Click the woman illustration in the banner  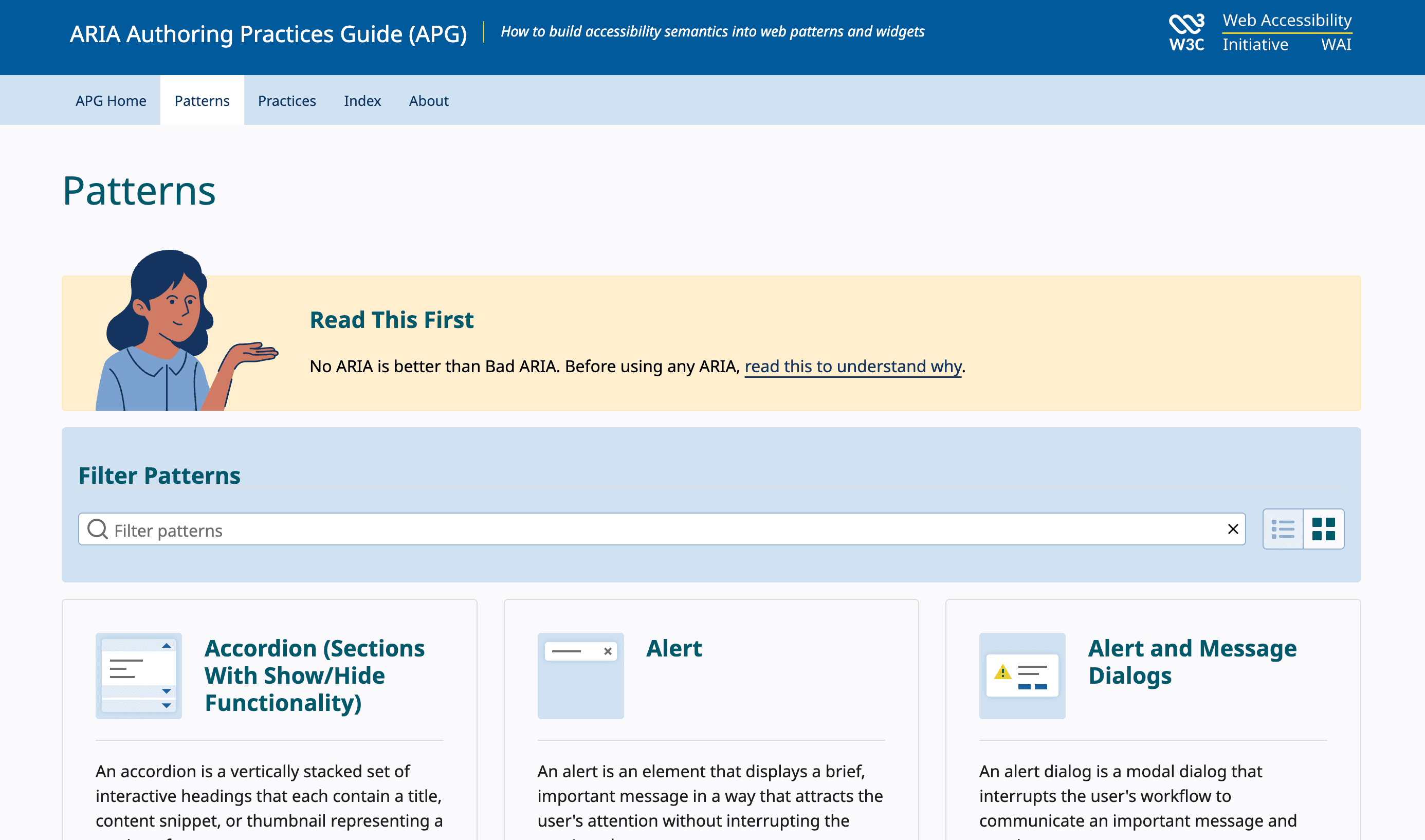click(187, 330)
